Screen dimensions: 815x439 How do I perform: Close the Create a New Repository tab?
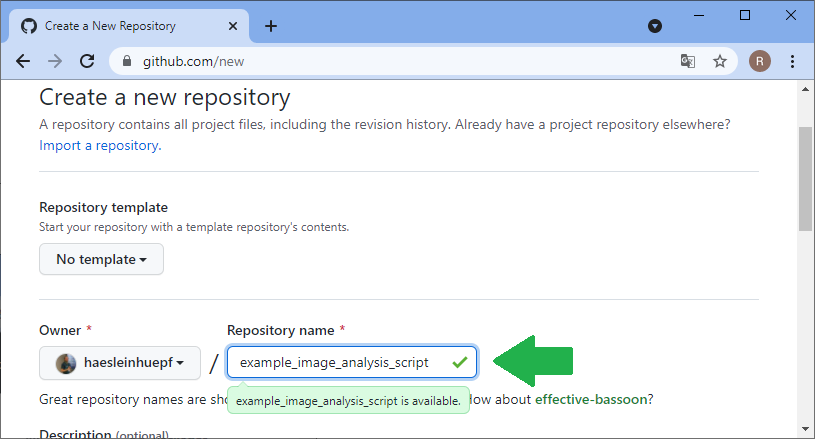tap(233, 26)
